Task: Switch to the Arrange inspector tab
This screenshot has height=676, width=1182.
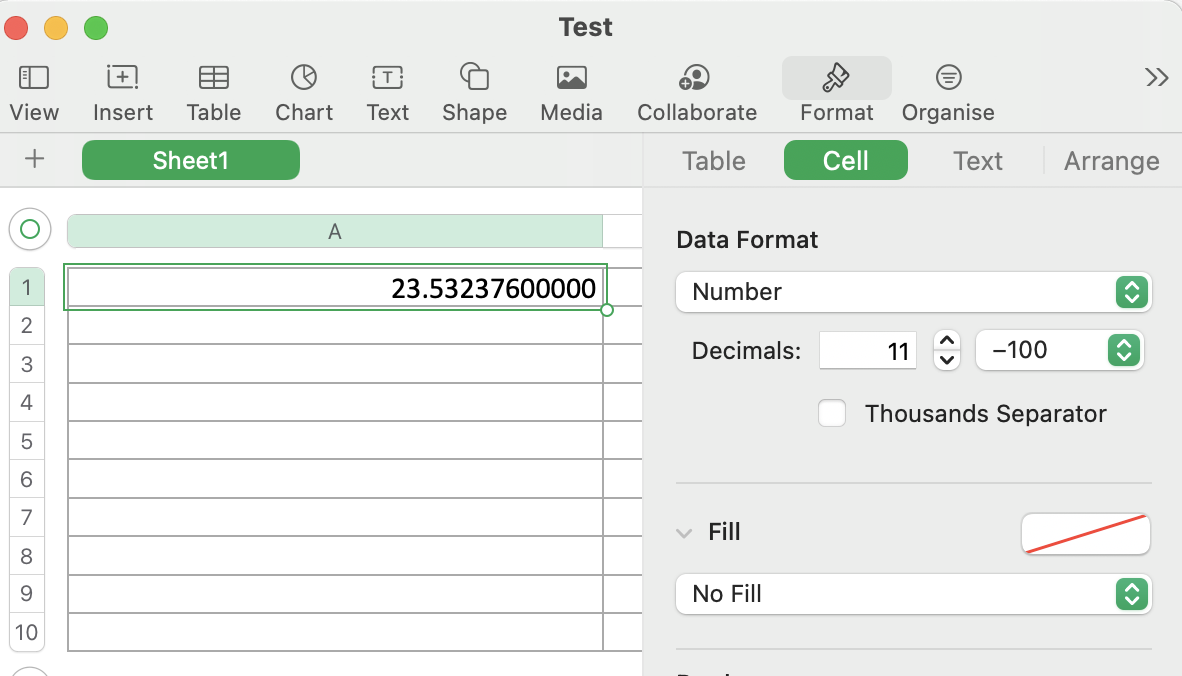Action: 1111,161
